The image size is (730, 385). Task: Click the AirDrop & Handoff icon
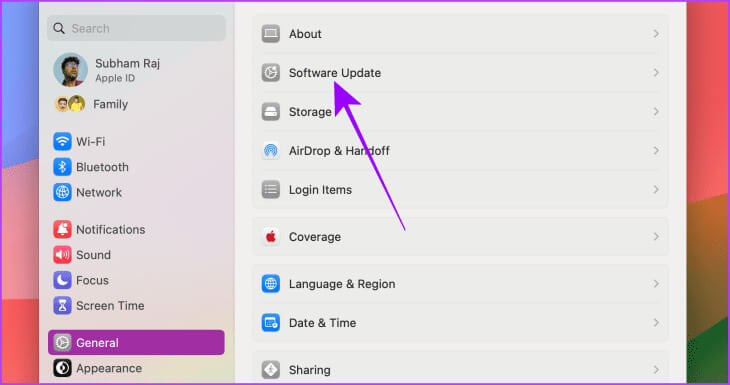tap(270, 150)
